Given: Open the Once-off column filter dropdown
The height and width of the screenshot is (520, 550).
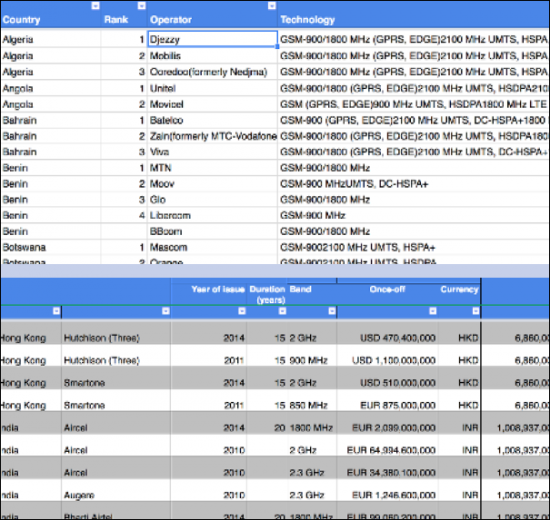Looking at the screenshot, I should click(433, 311).
